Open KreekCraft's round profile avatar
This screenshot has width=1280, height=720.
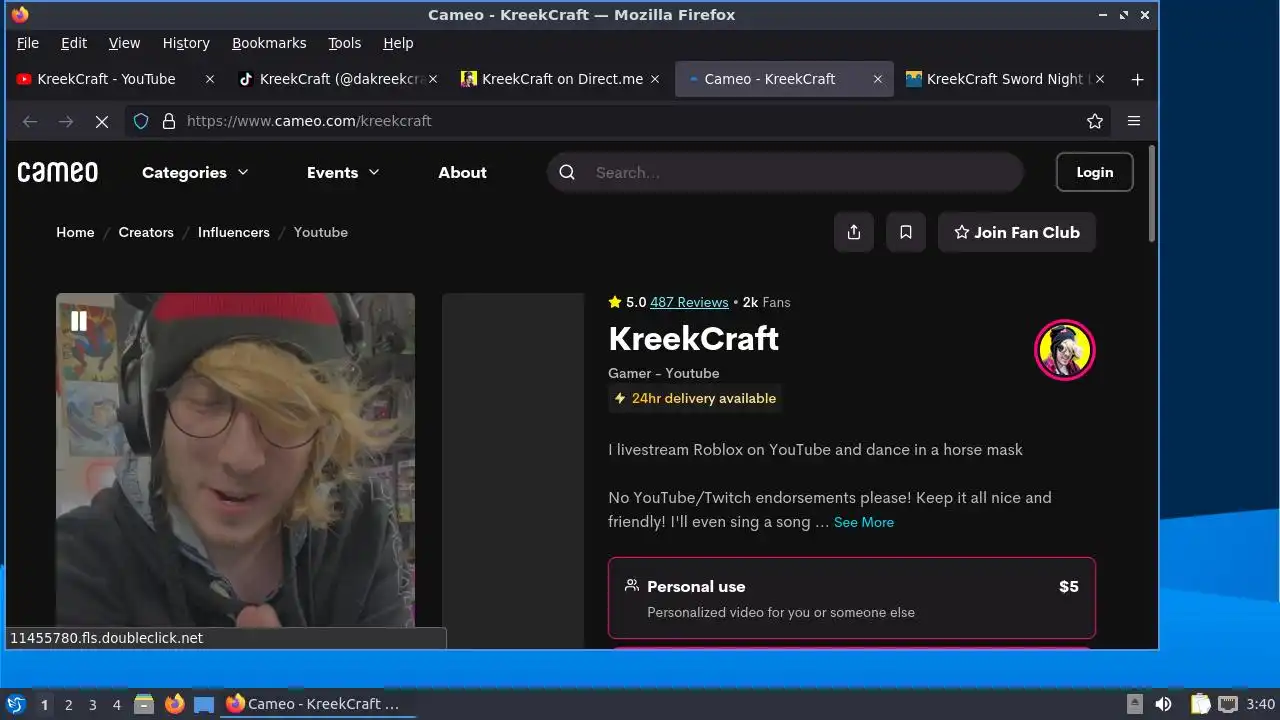[x=1065, y=350]
